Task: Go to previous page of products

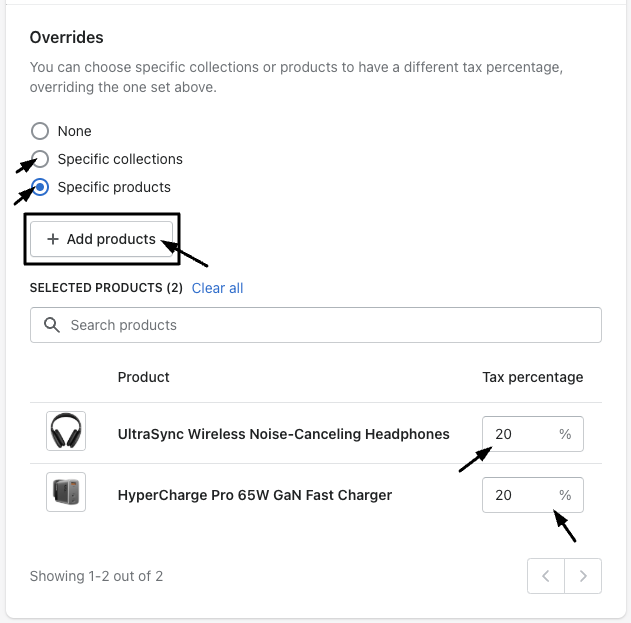Action: pyautogui.click(x=546, y=576)
